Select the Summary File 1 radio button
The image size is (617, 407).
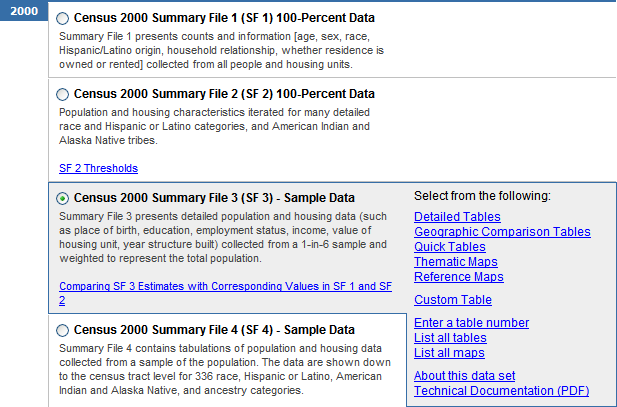[64, 19]
